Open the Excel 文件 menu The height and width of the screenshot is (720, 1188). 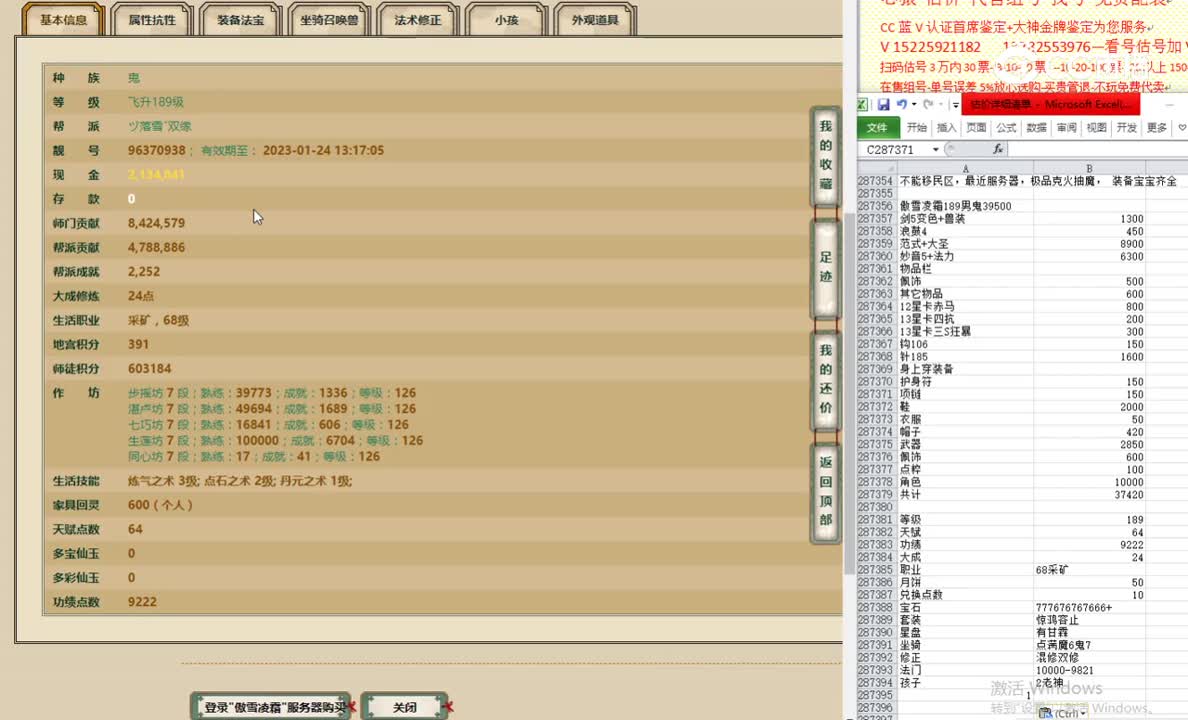[877, 127]
